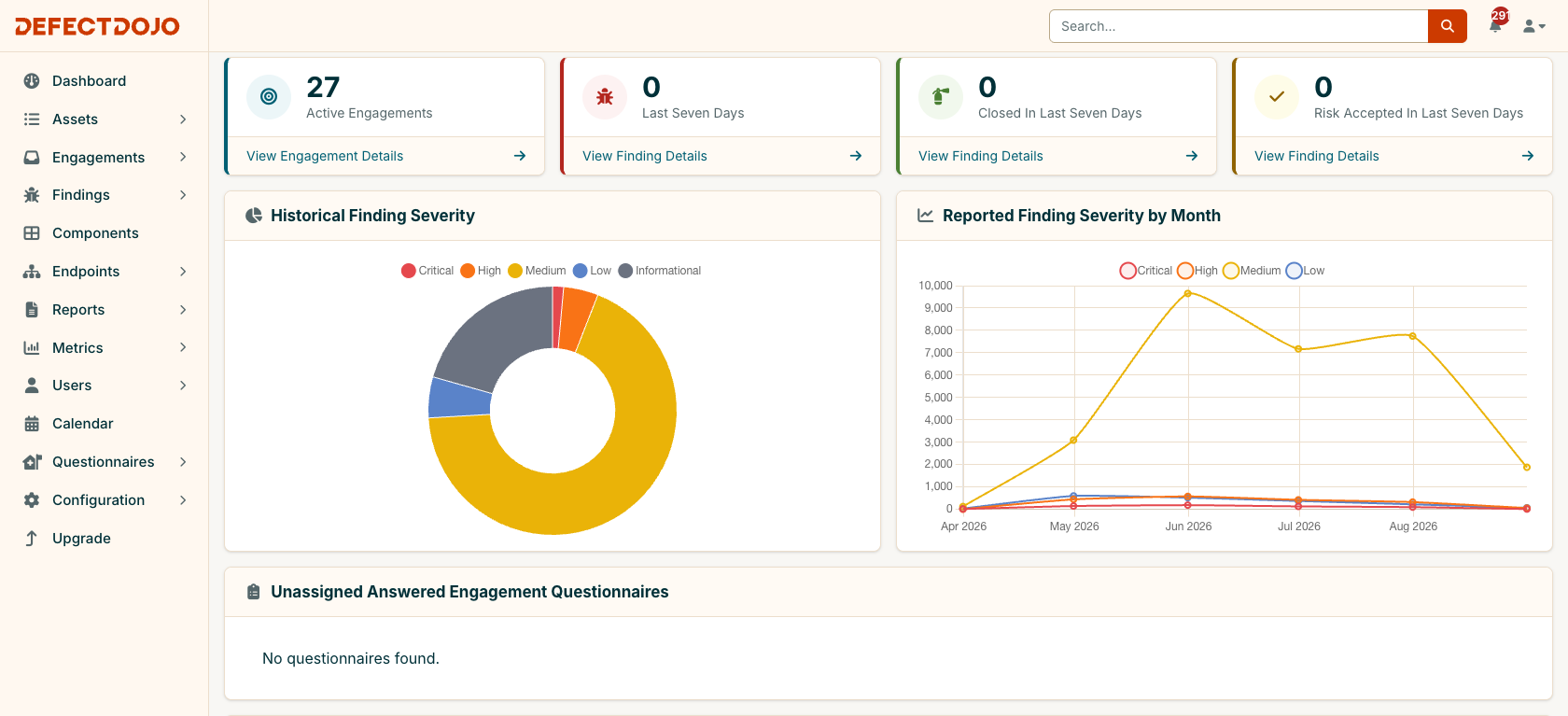Click the Findings bug icon in sidebar

pyautogui.click(x=32, y=195)
